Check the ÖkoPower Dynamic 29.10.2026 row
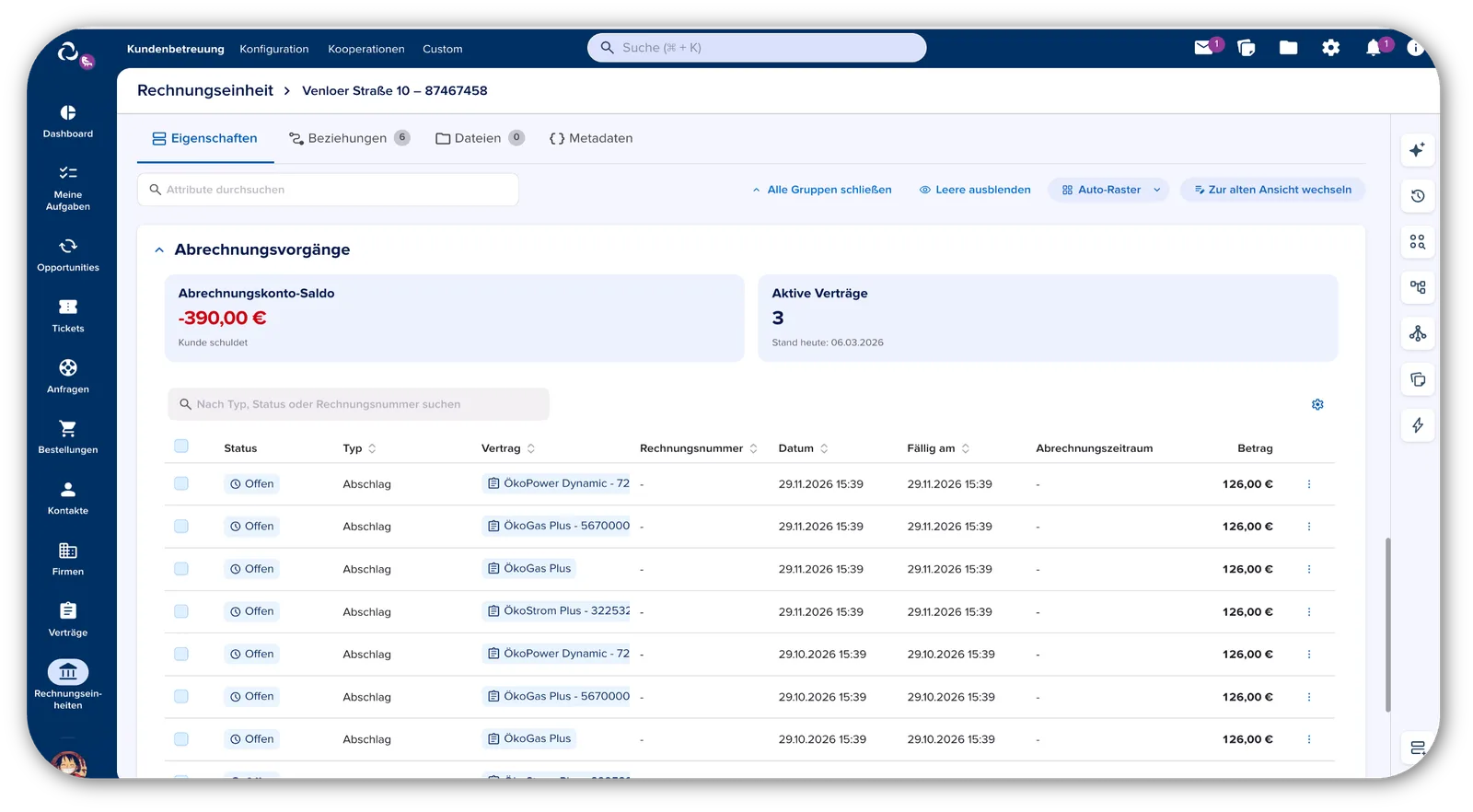Screen dimensions: 1473x812 tap(181, 655)
